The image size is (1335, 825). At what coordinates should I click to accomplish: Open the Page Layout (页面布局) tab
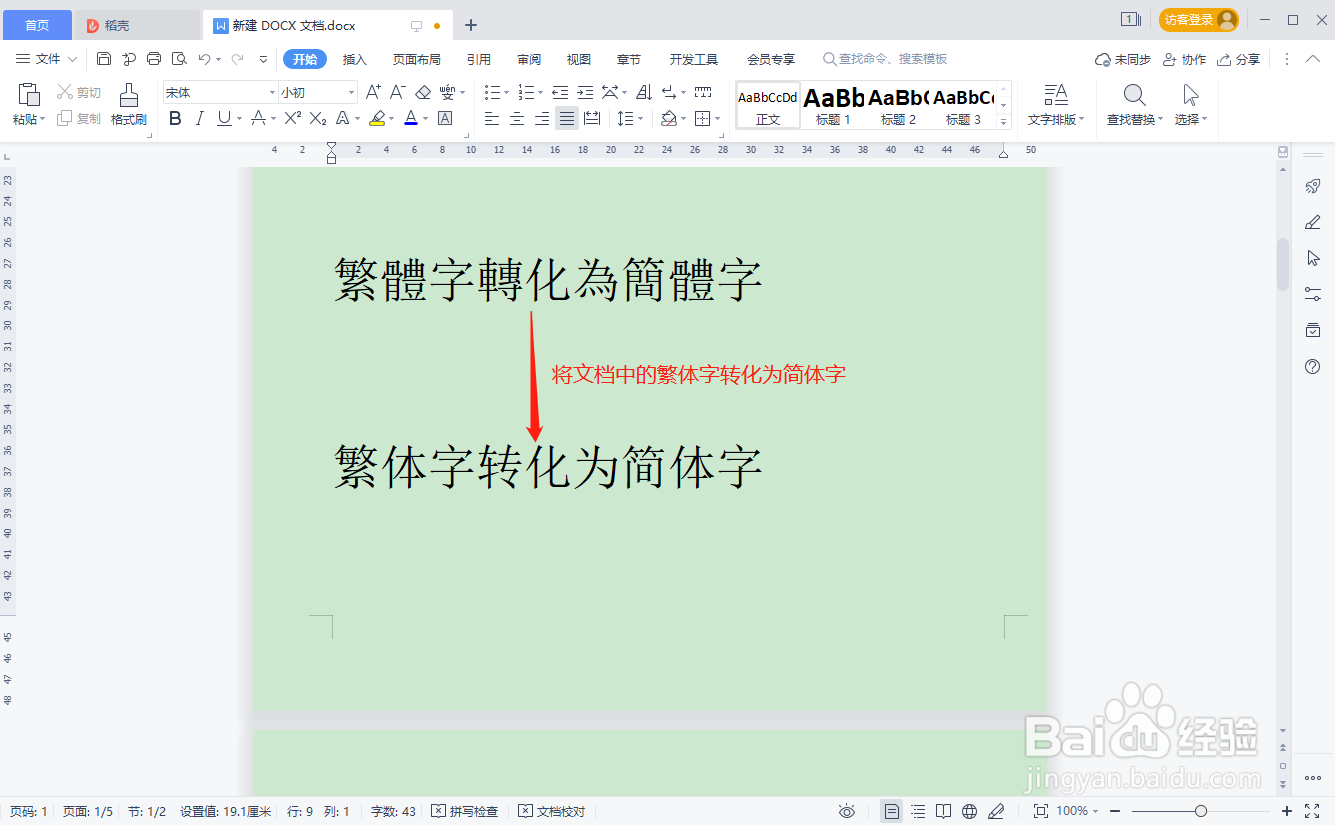pyautogui.click(x=417, y=59)
